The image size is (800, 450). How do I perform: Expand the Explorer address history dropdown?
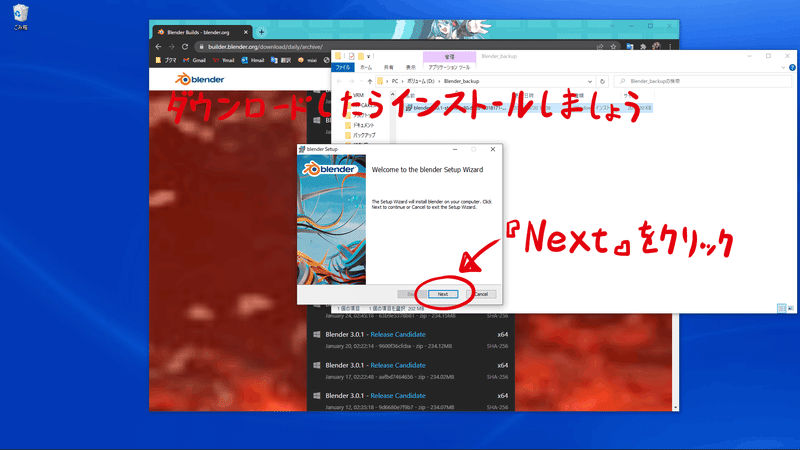[x=590, y=81]
